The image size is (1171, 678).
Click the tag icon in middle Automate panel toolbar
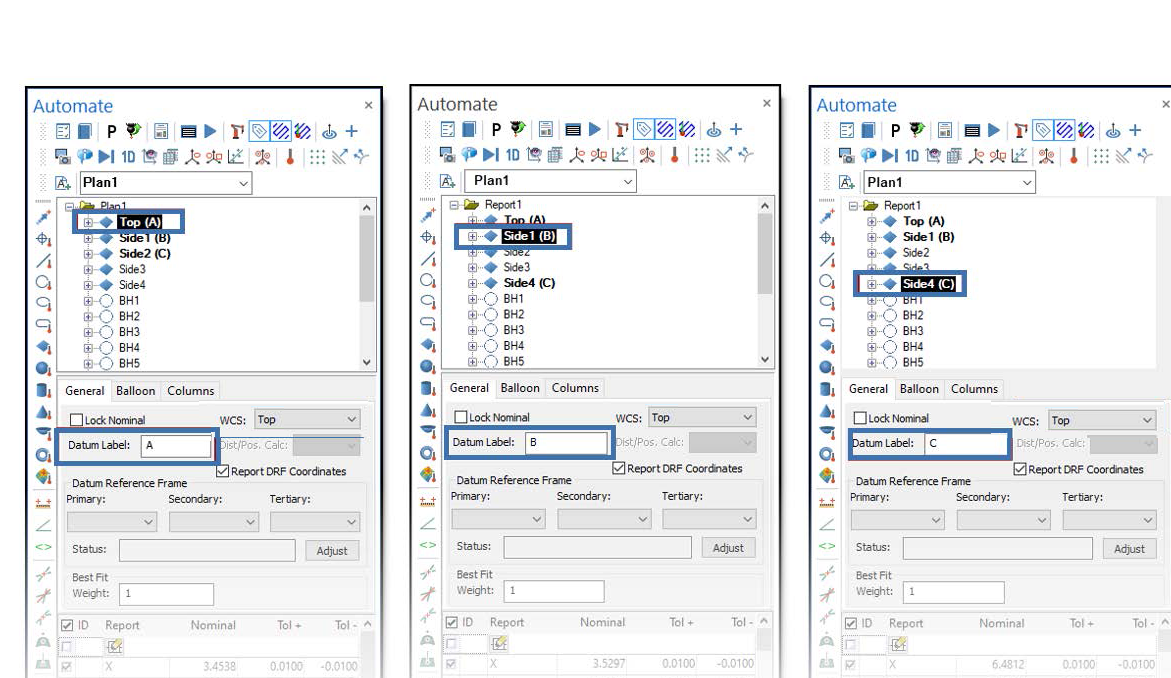pyautogui.click(x=644, y=130)
